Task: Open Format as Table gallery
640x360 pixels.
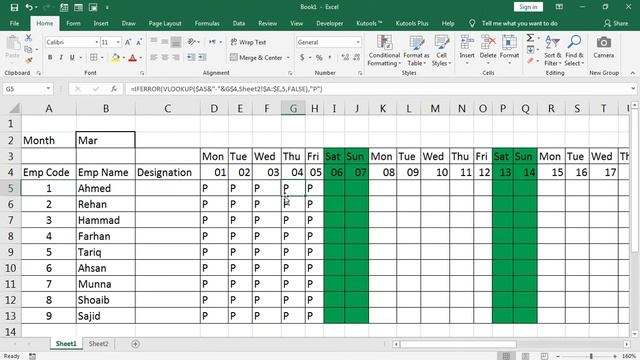Action: (x=416, y=51)
